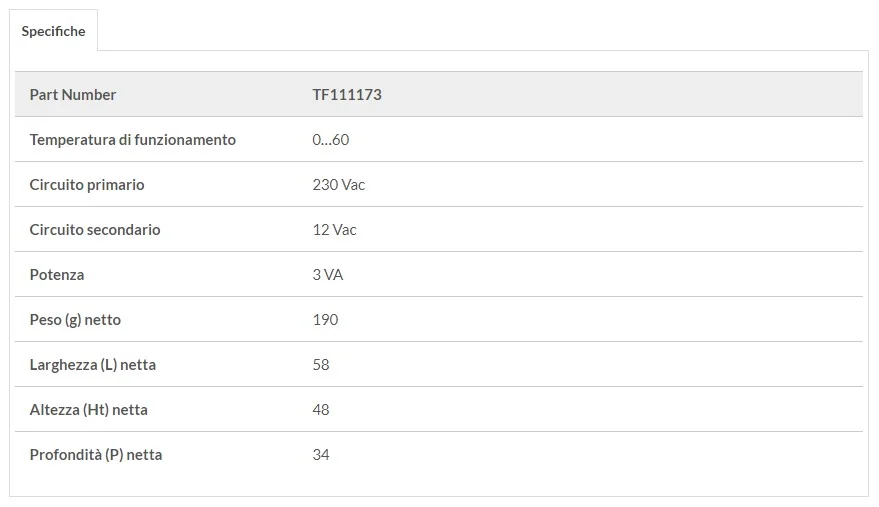Click the Potenza label
This screenshot has height=507, width=879.
57,275
